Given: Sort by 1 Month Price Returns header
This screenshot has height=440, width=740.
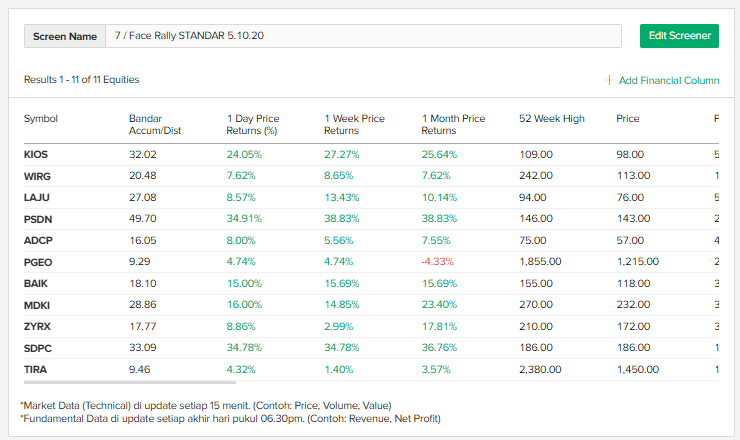Looking at the screenshot, I should 453,124.
